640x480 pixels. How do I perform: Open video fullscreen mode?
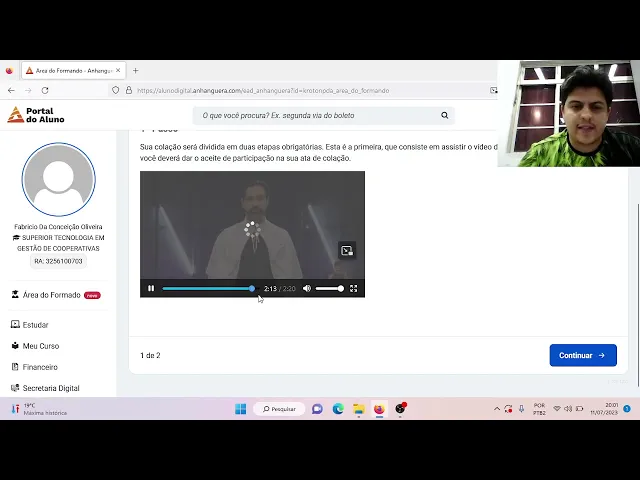tap(353, 289)
